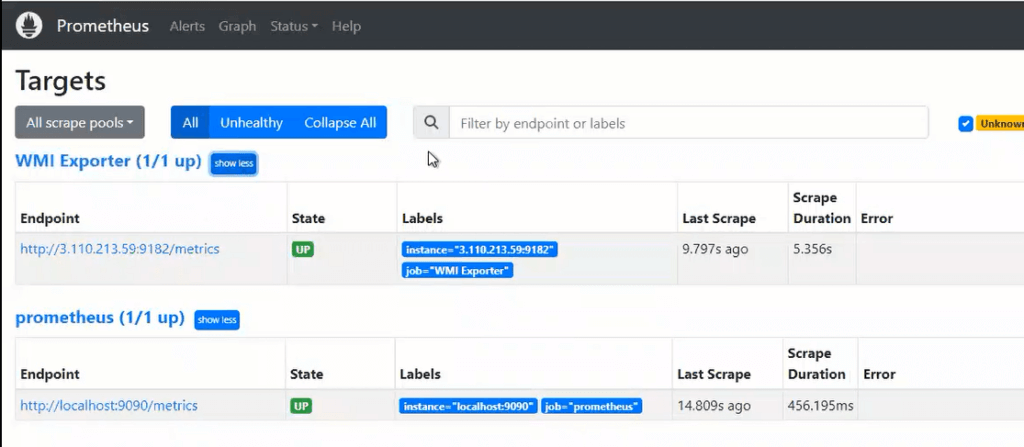Screen dimensions: 1024x447
Task: Open the Help menu item
Action: 346,26
